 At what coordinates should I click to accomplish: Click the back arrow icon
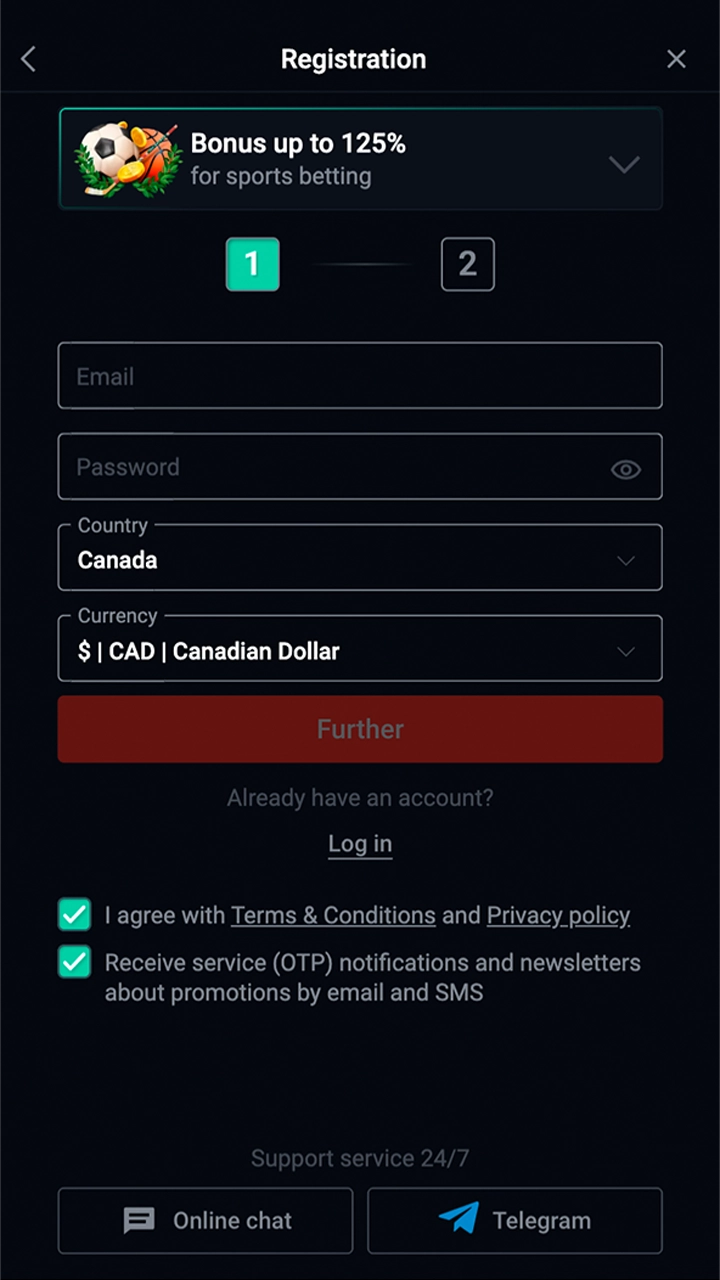[x=28, y=59]
